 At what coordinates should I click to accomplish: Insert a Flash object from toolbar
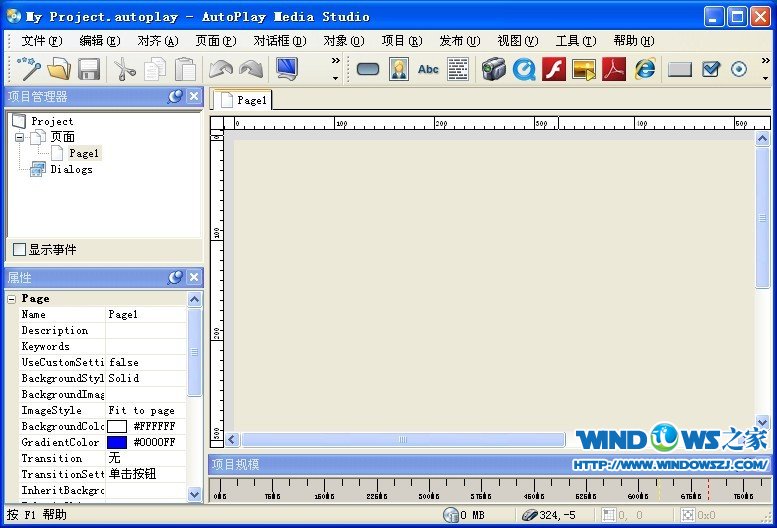(553, 69)
